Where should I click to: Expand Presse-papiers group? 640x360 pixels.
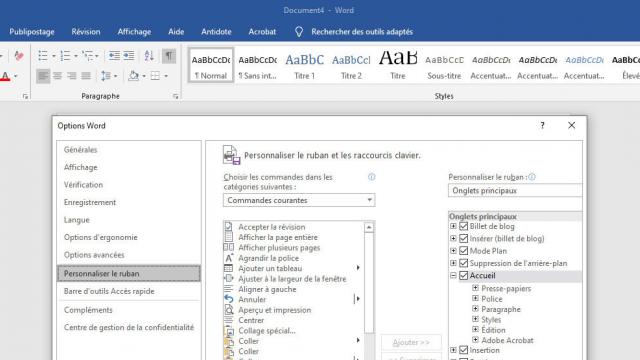[475, 288]
